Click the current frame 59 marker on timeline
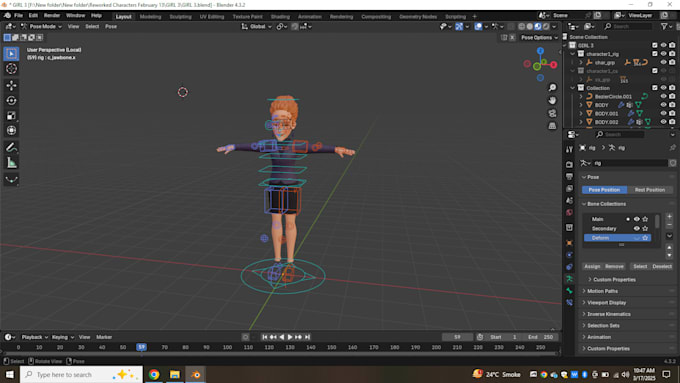 click(141, 347)
